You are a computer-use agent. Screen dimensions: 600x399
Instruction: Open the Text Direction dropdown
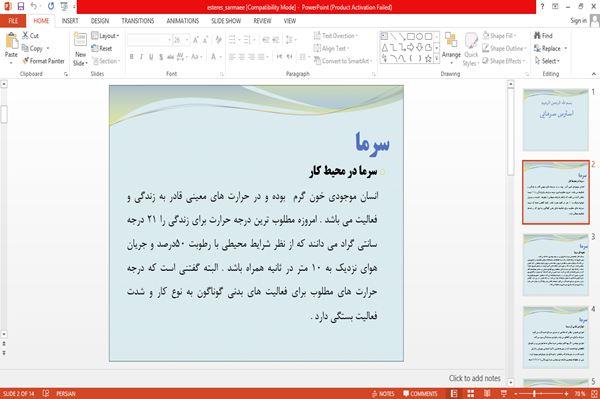(336, 36)
